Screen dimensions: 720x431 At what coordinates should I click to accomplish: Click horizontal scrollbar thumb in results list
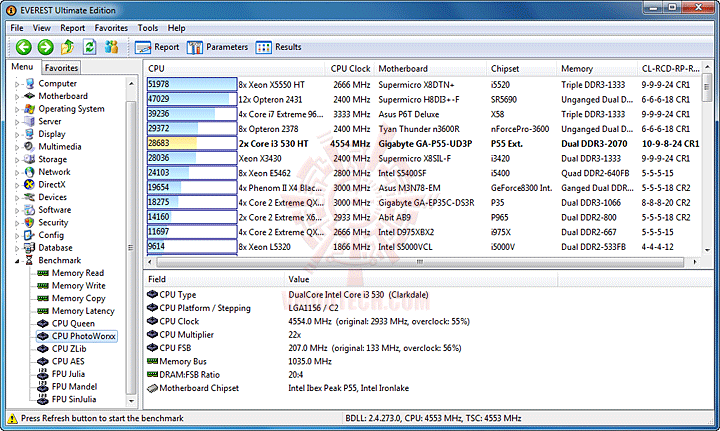420,262
